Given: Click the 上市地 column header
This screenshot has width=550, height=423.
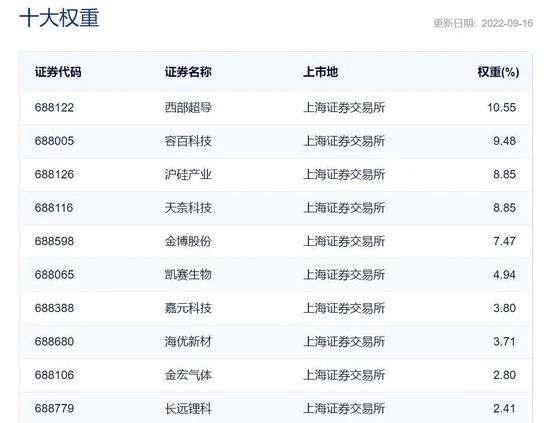Looking at the screenshot, I should 321,72.
